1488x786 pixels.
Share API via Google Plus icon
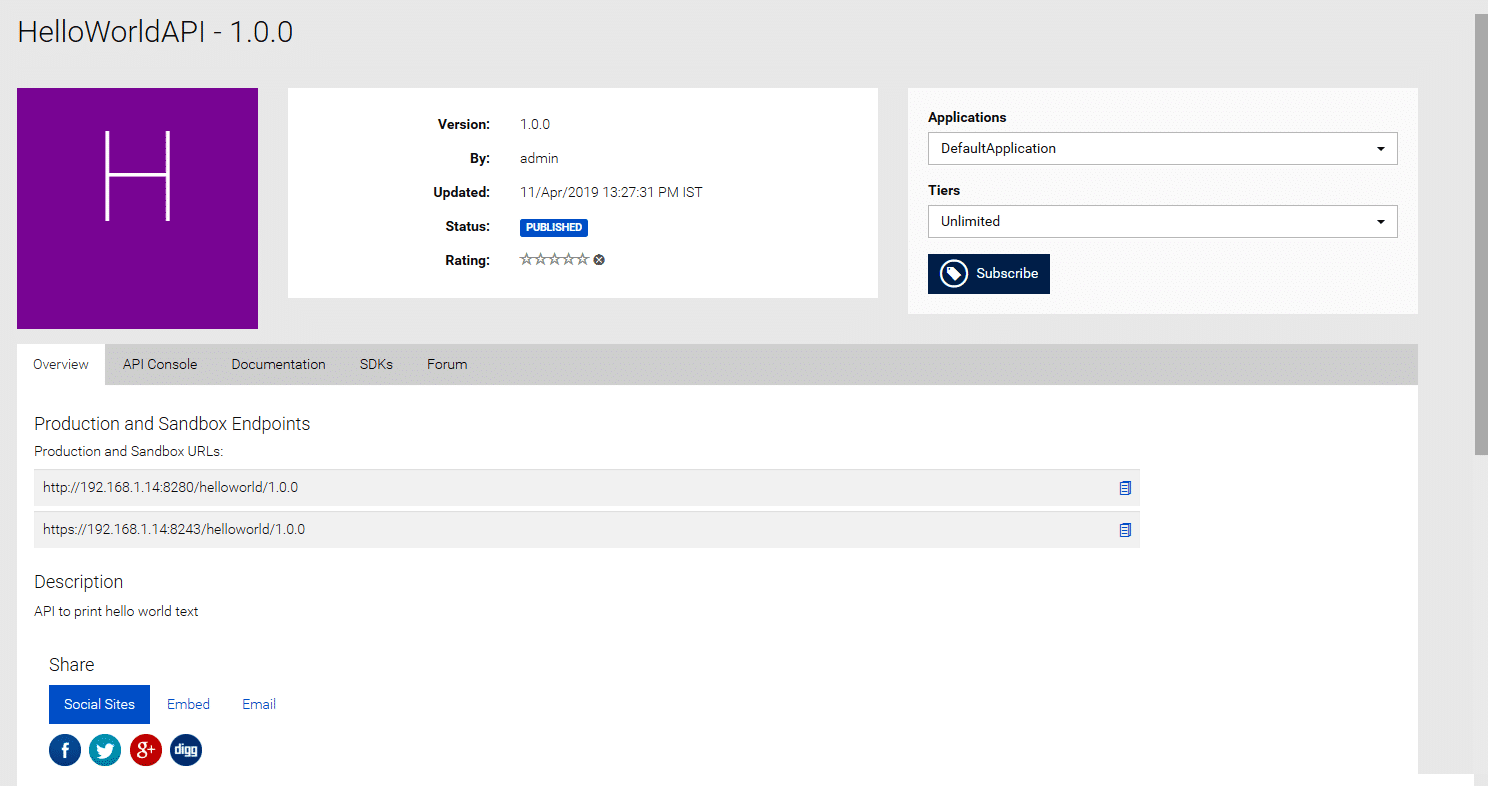click(x=146, y=750)
